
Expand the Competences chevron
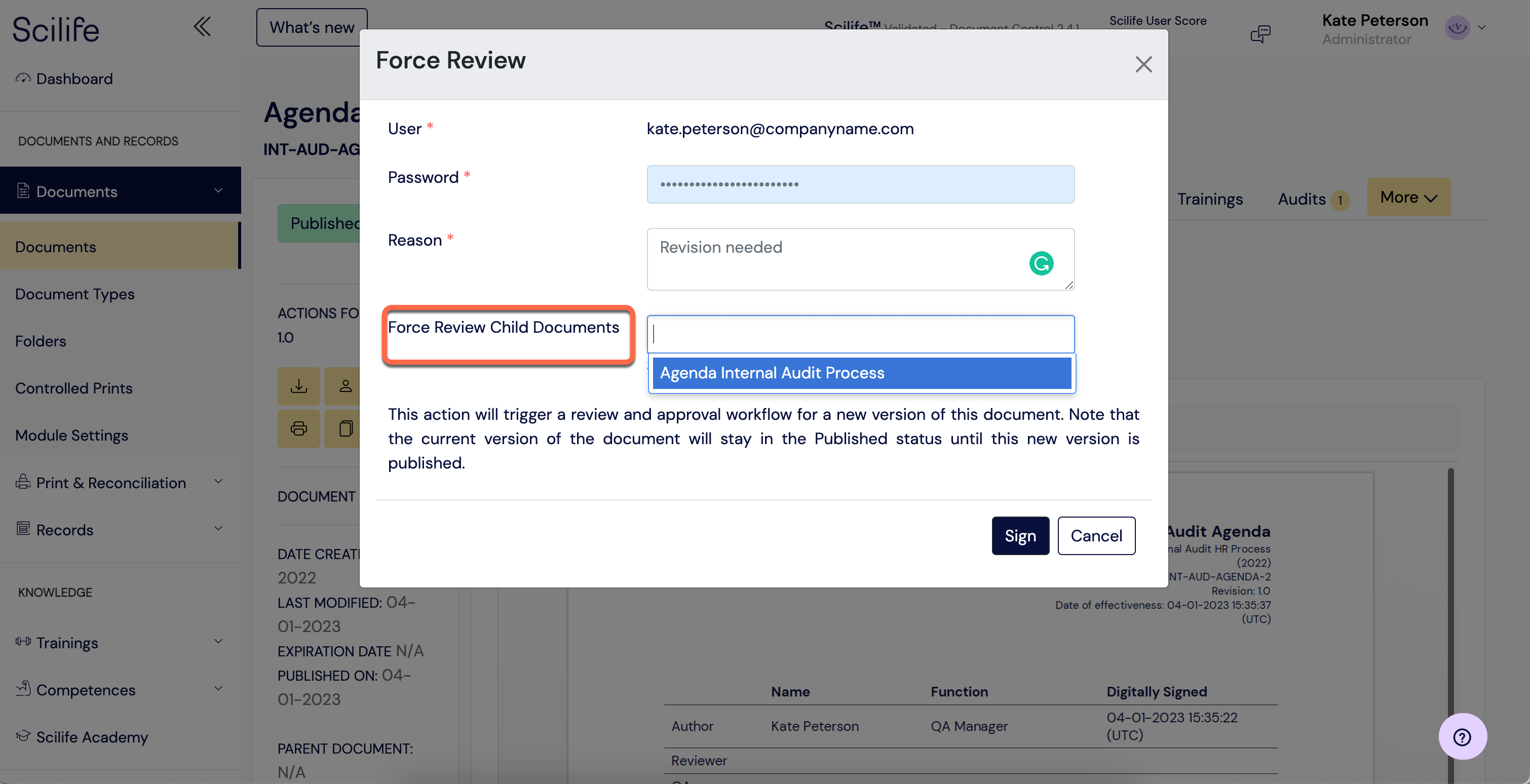pos(218,689)
